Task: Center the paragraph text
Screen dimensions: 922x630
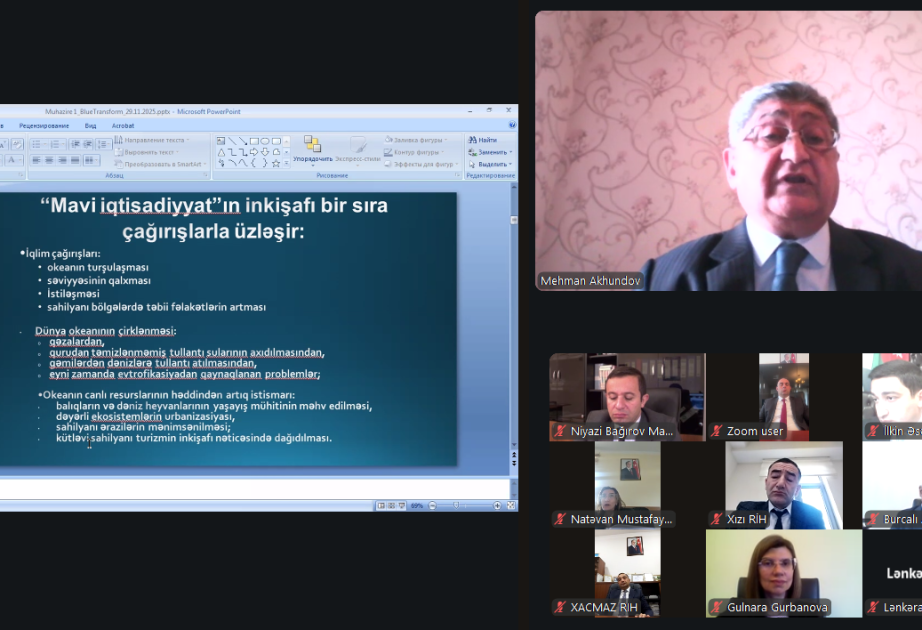Action: pyautogui.click(x=49, y=160)
